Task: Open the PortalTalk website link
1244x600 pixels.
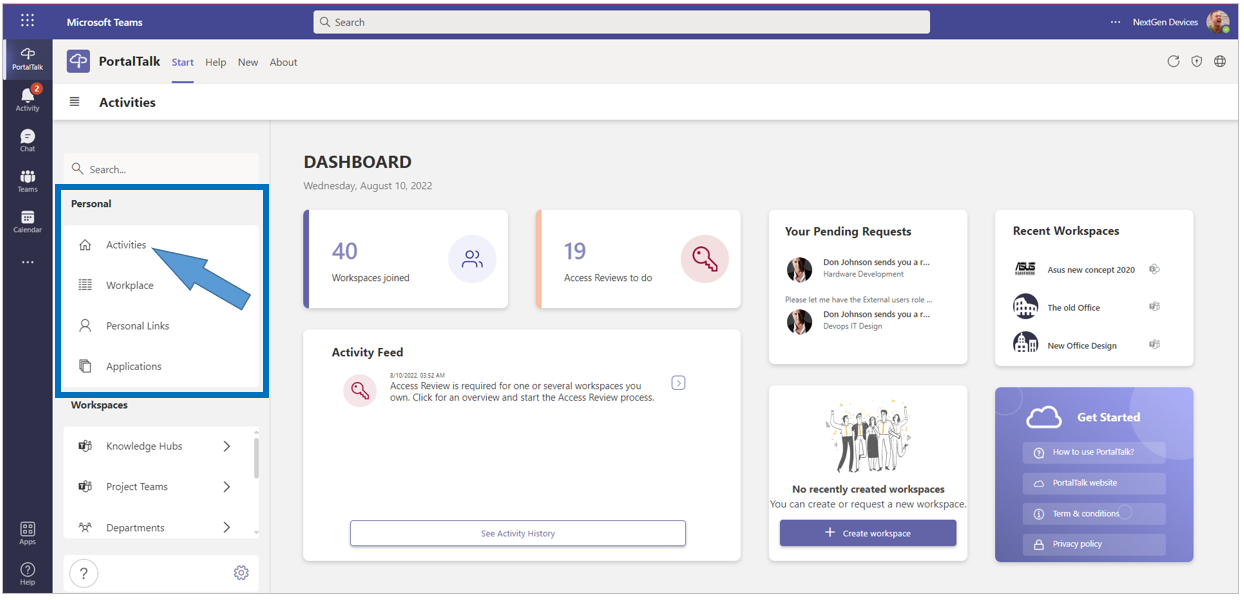Action: [x=1094, y=483]
